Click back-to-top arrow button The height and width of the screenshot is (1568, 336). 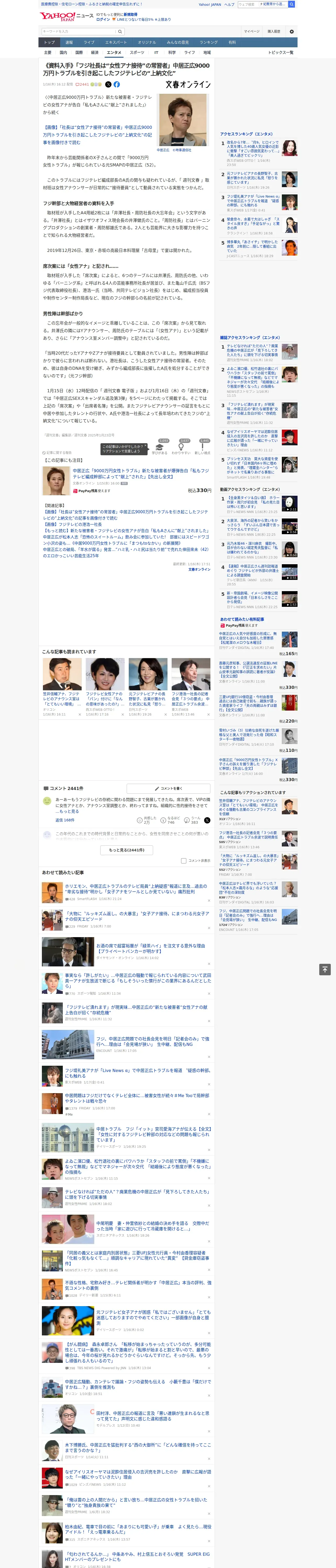(325, 969)
